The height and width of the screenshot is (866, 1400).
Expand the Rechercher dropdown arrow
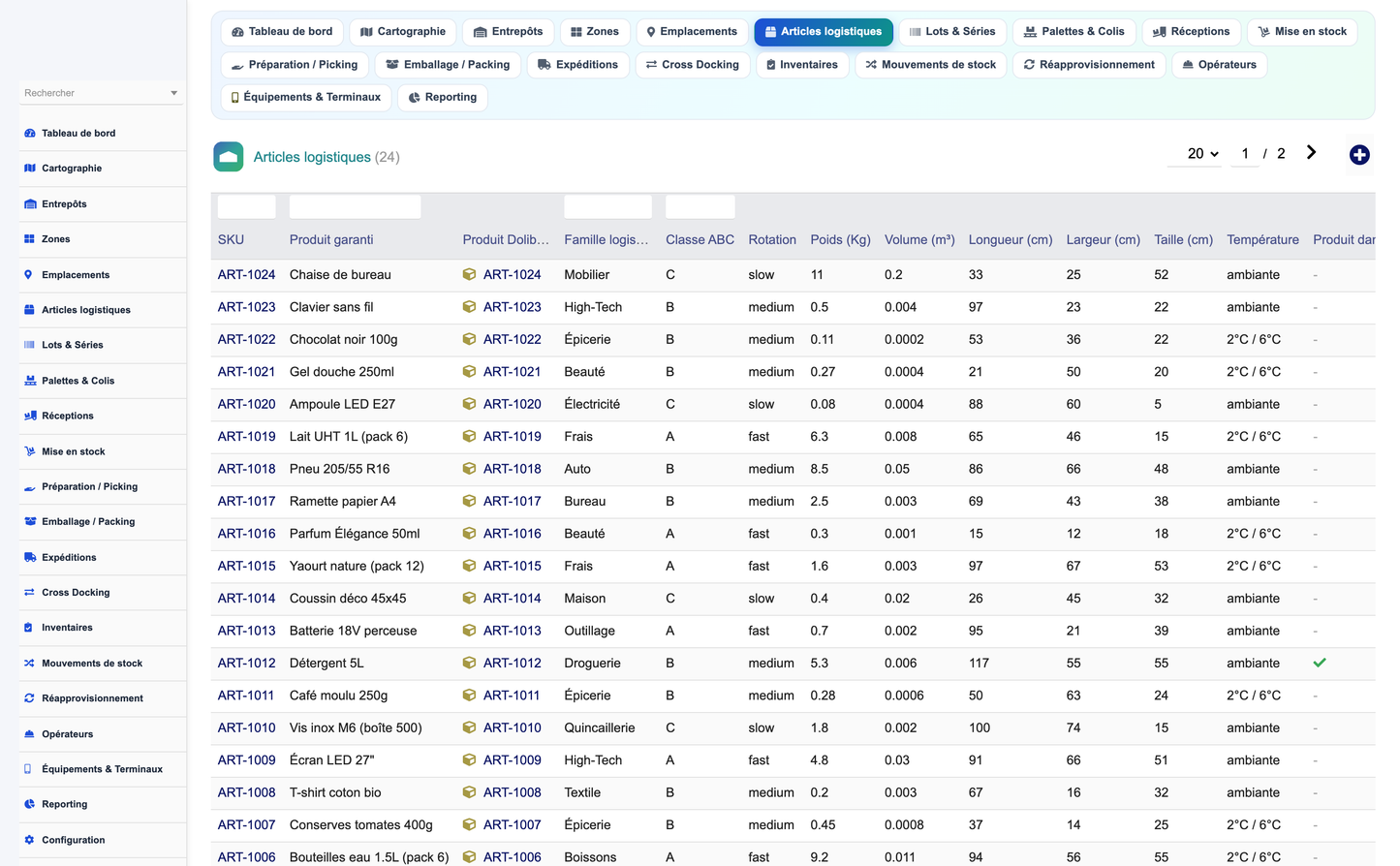174,93
